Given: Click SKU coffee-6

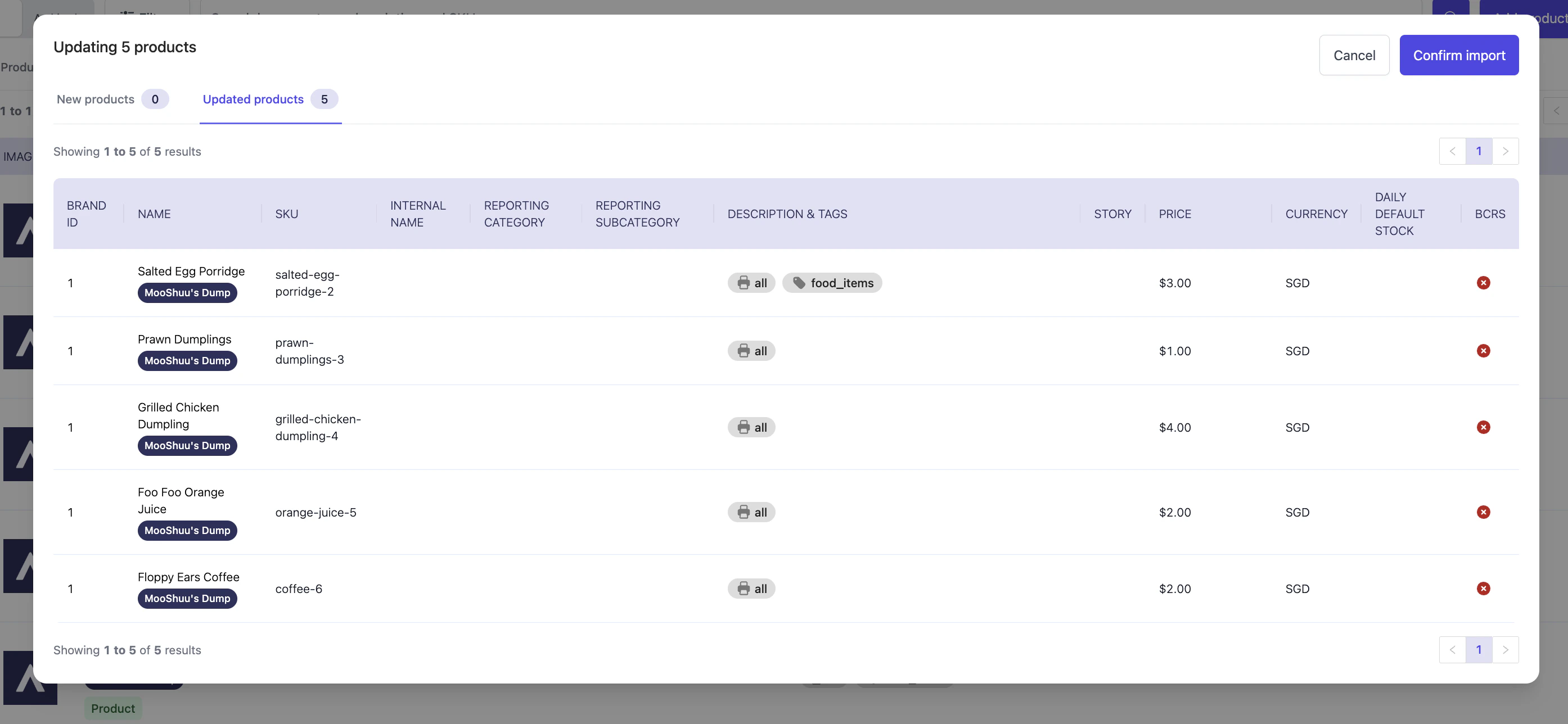Looking at the screenshot, I should pos(299,589).
